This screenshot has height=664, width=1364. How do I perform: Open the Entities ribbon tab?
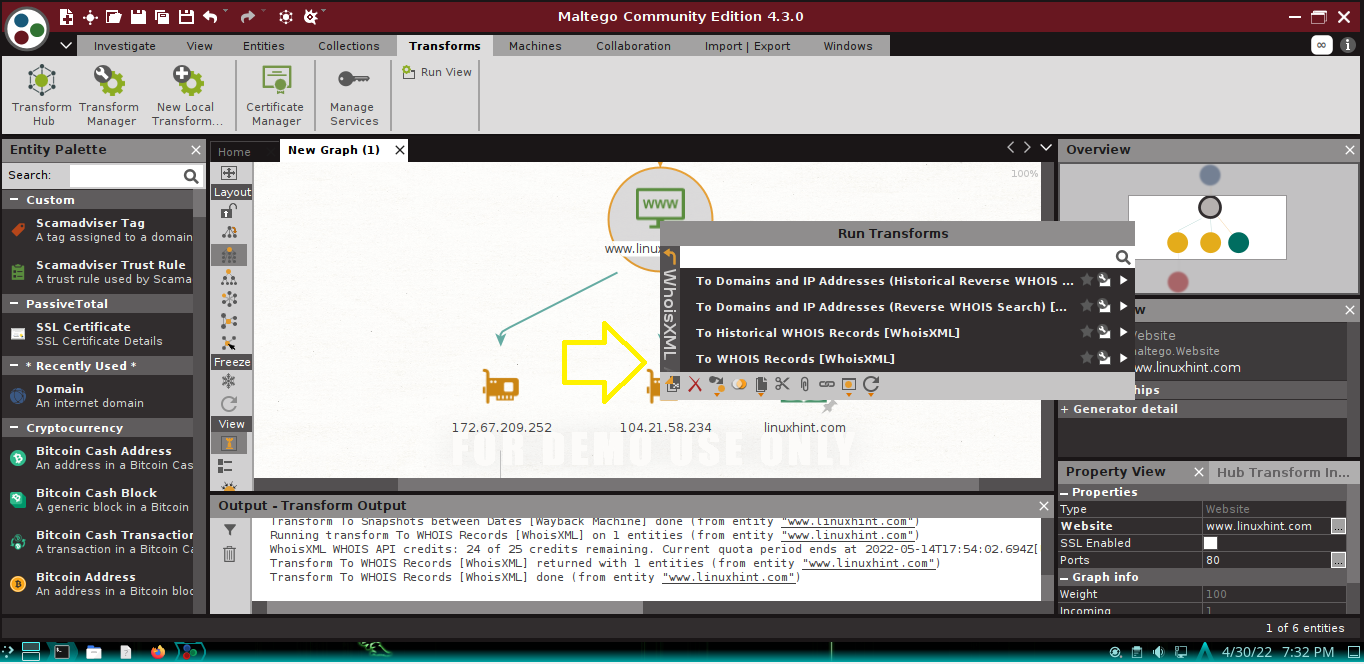(x=264, y=46)
